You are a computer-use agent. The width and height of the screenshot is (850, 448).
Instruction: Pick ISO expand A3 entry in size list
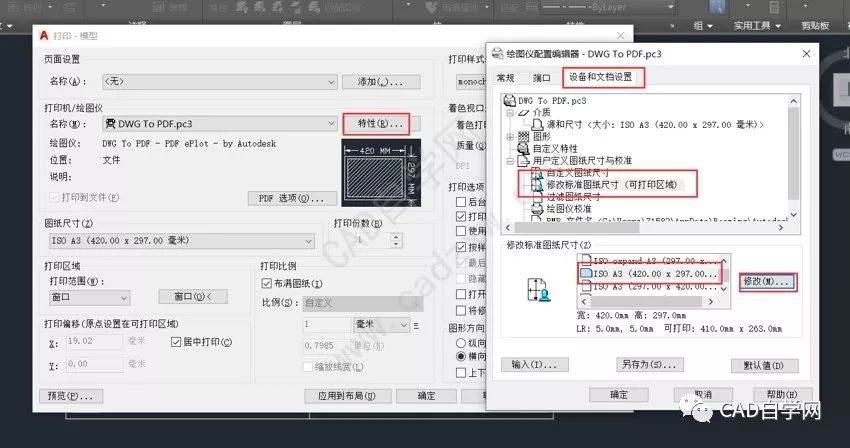[649, 261]
